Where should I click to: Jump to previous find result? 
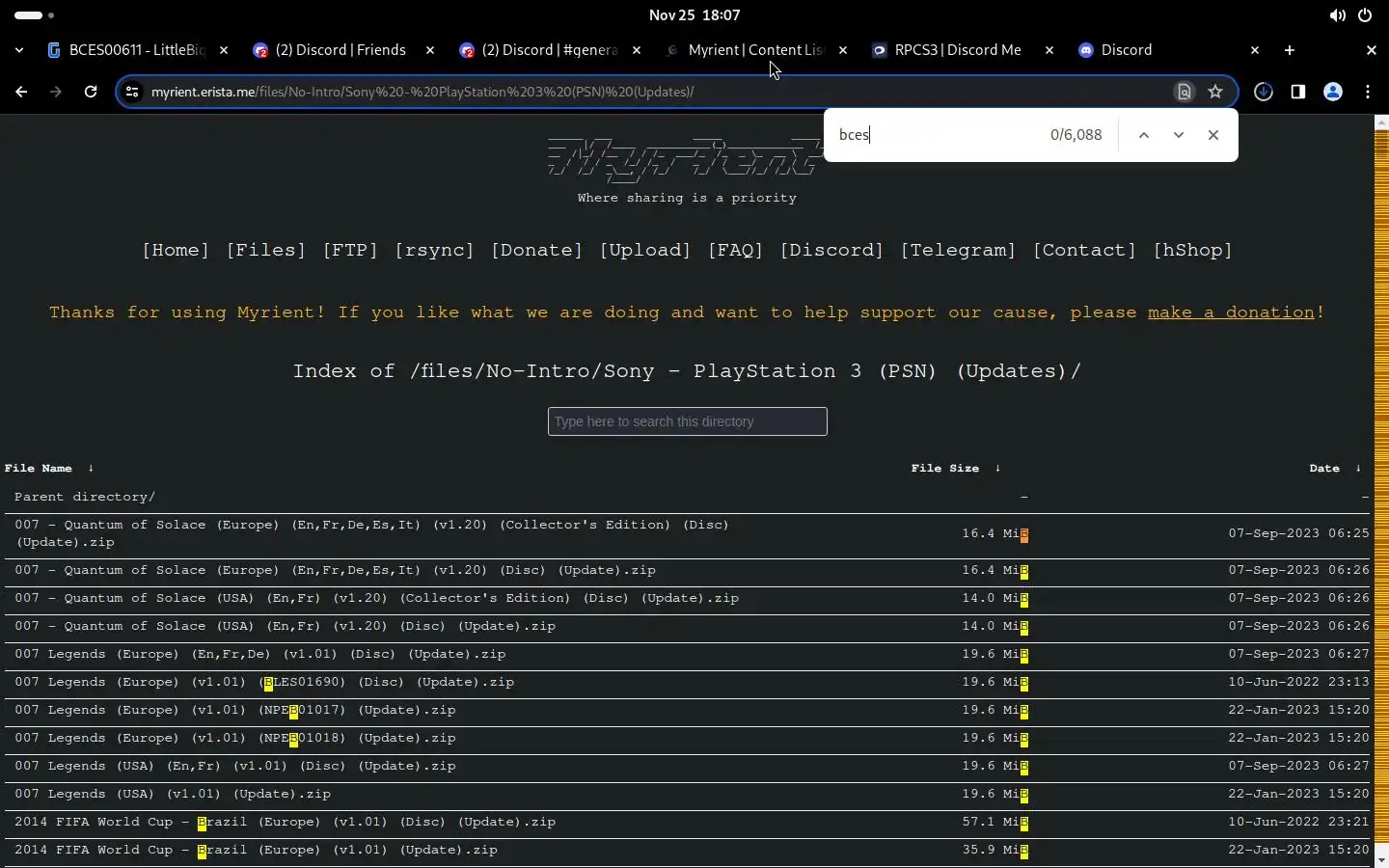point(1144,135)
